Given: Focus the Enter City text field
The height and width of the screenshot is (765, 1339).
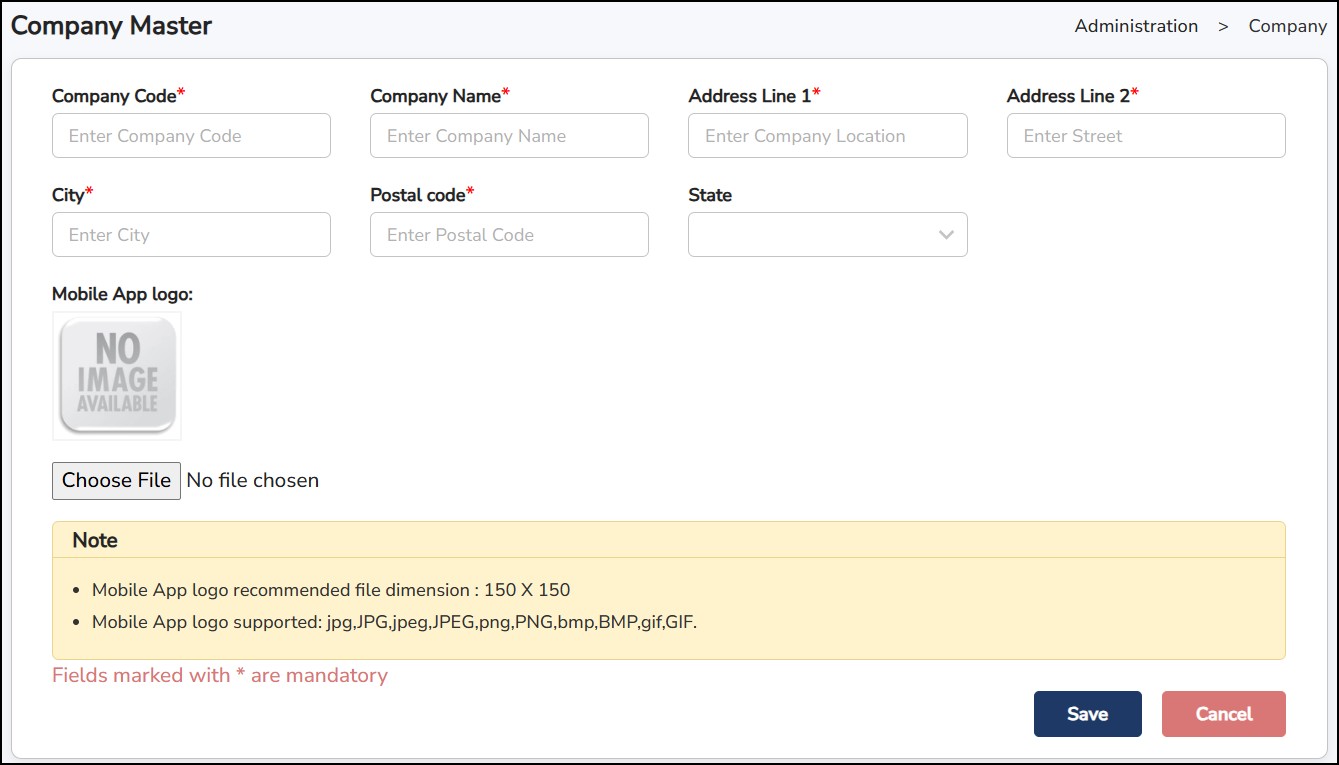Looking at the screenshot, I should (x=191, y=235).
